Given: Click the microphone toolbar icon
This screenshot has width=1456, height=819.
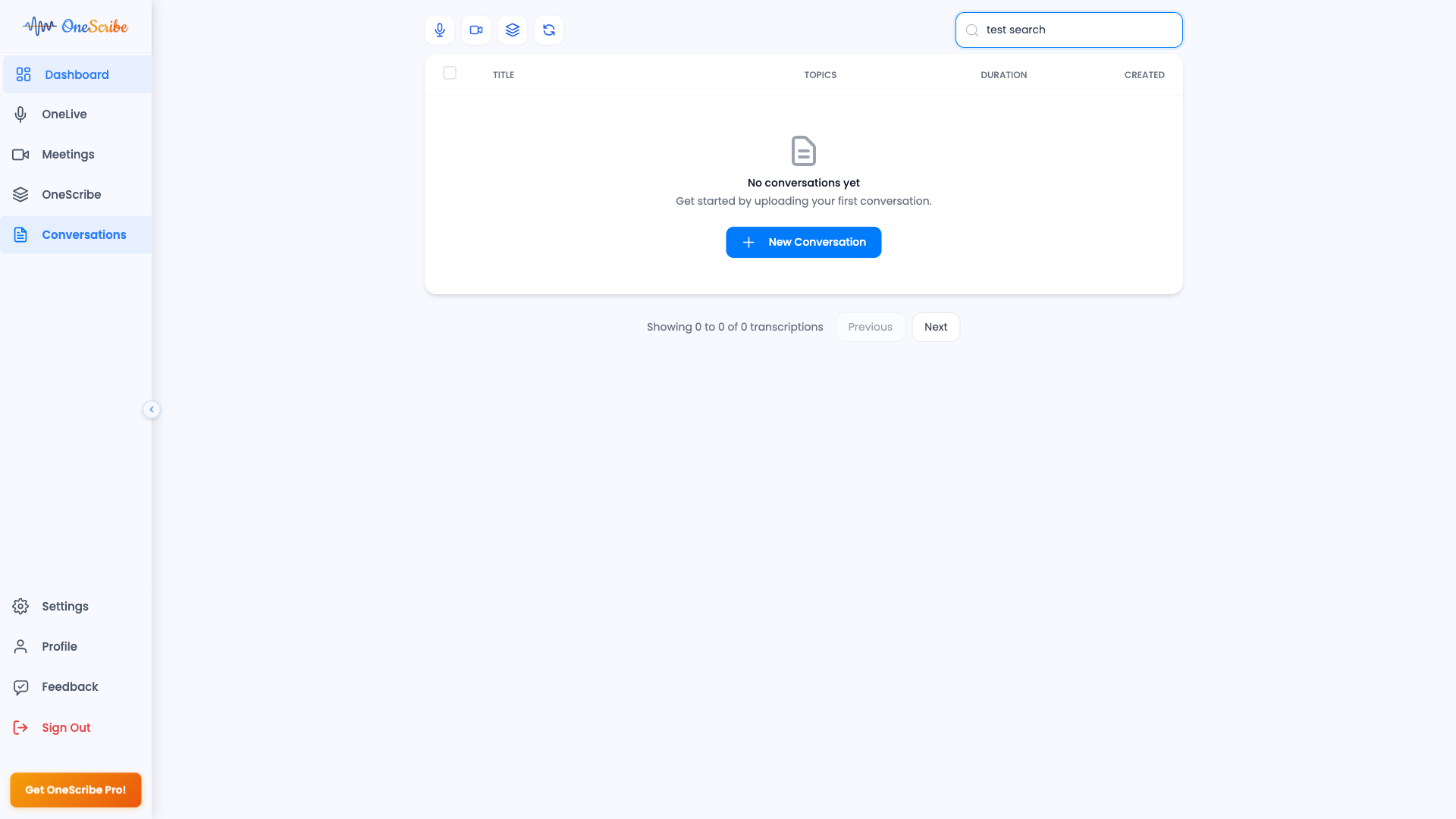Looking at the screenshot, I should tap(440, 30).
